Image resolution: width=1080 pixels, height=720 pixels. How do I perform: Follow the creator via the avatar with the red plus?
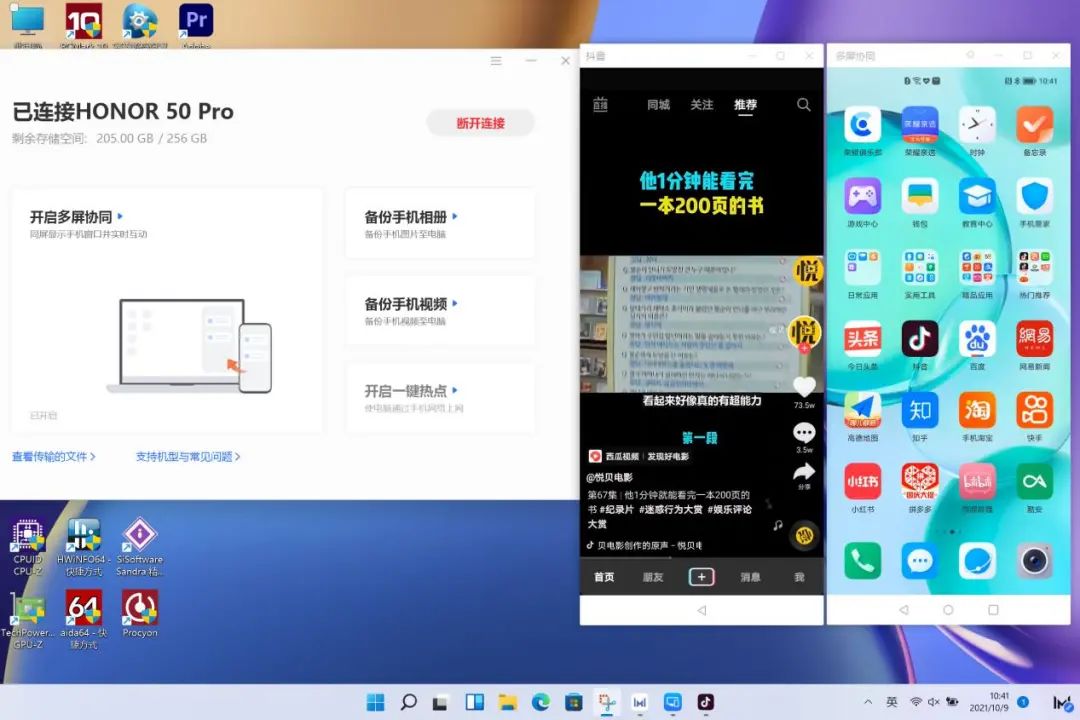click(804, 334)
